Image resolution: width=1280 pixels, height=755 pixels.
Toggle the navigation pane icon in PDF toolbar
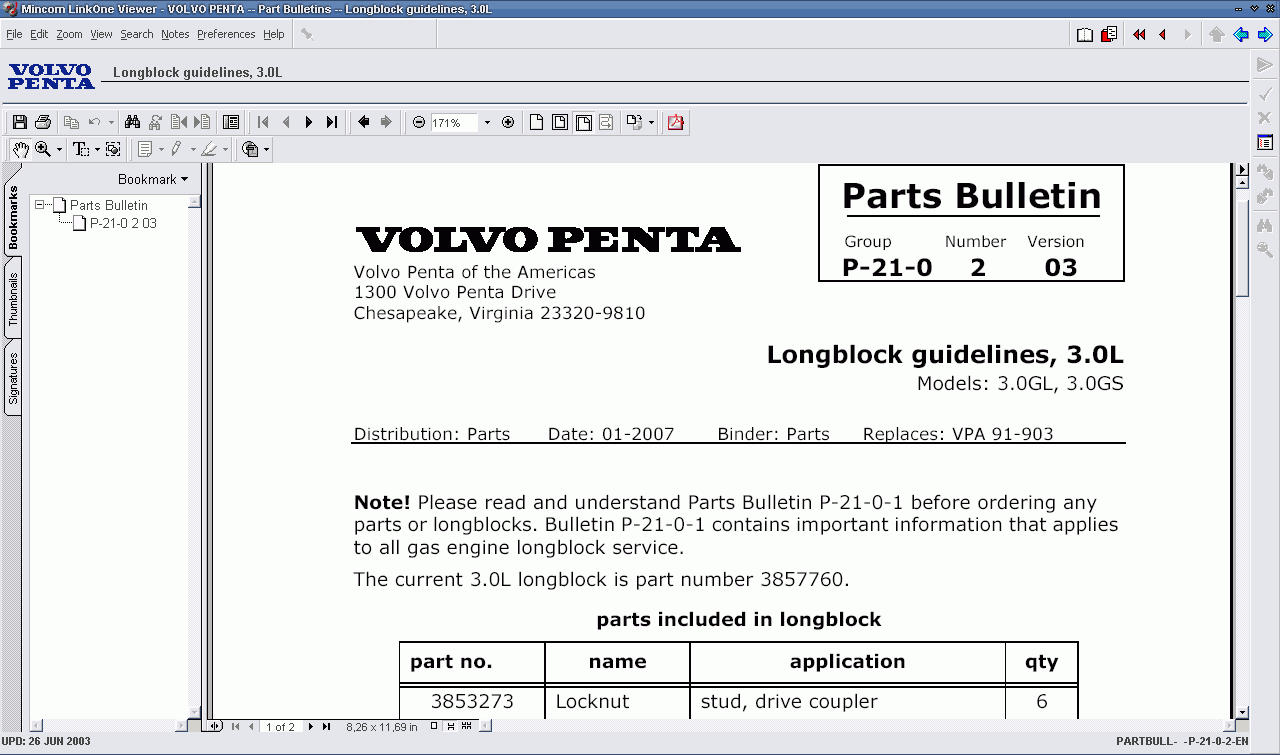tap(231, 122)
